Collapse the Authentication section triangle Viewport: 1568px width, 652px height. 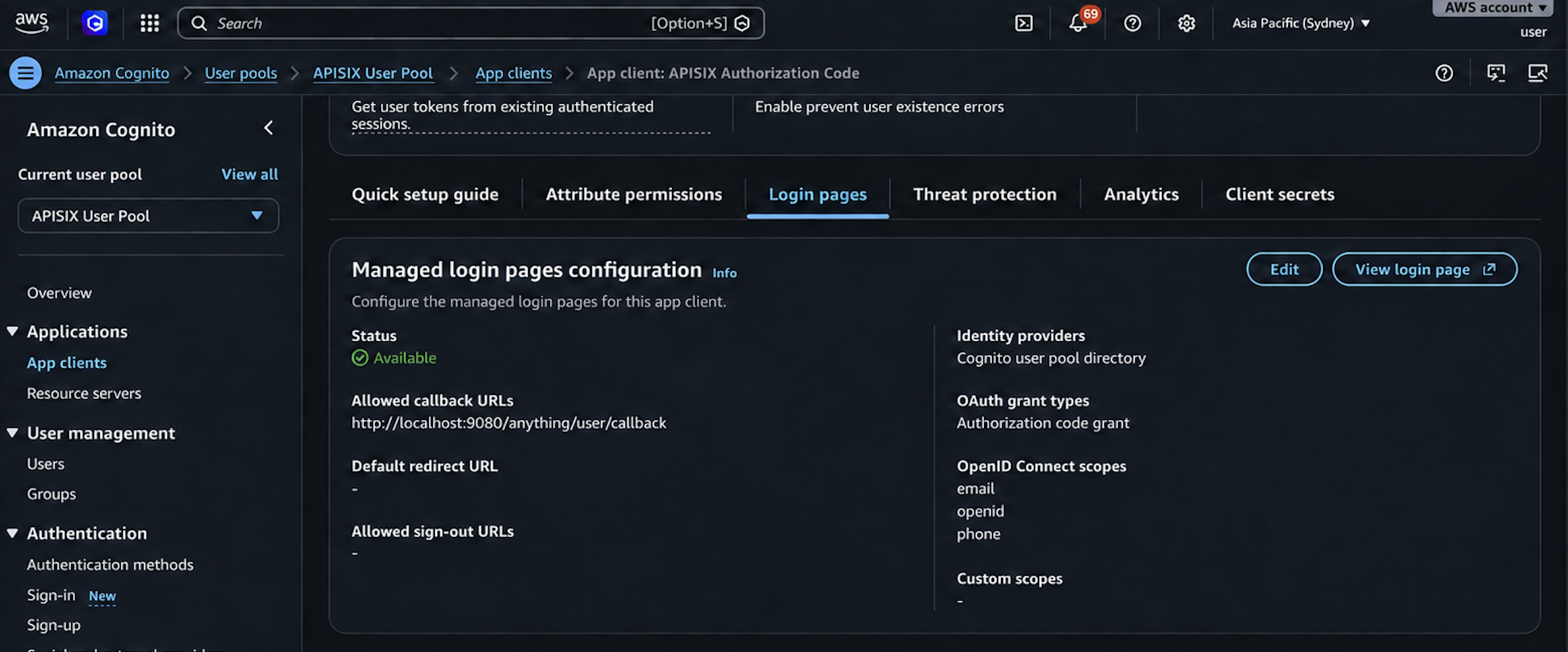coord(12,533)
